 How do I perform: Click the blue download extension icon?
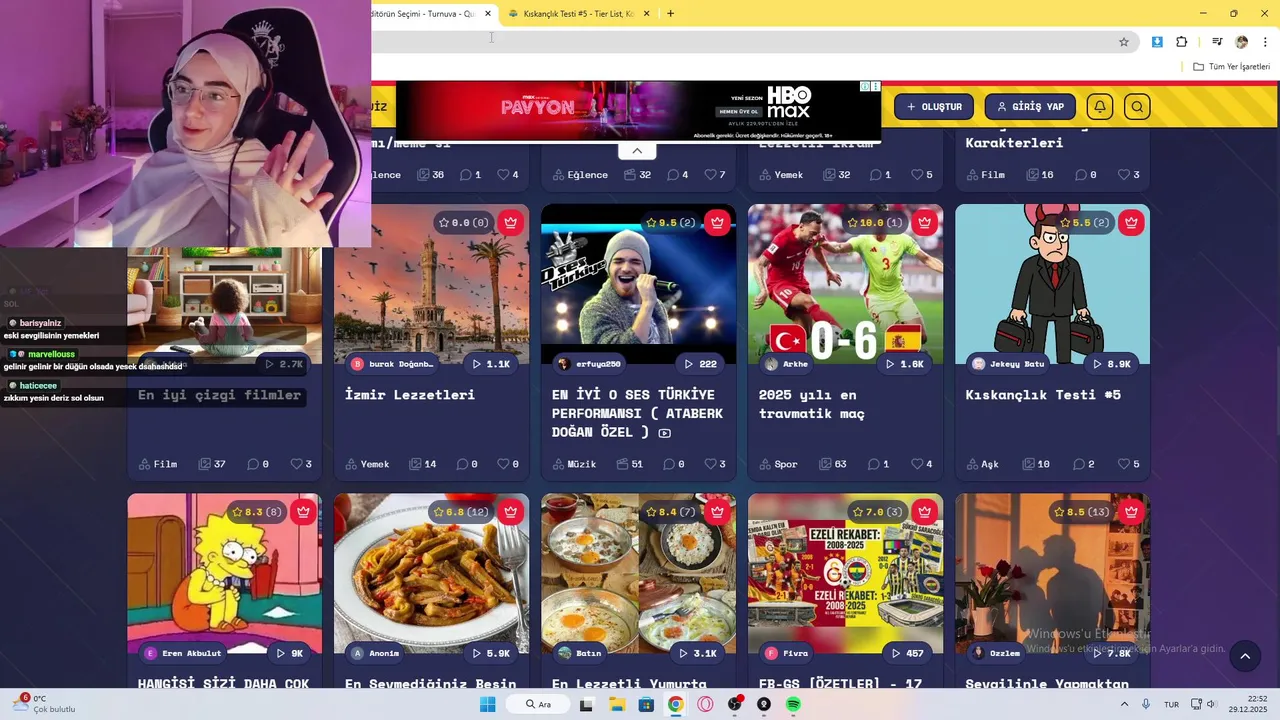click(1157, 42)
